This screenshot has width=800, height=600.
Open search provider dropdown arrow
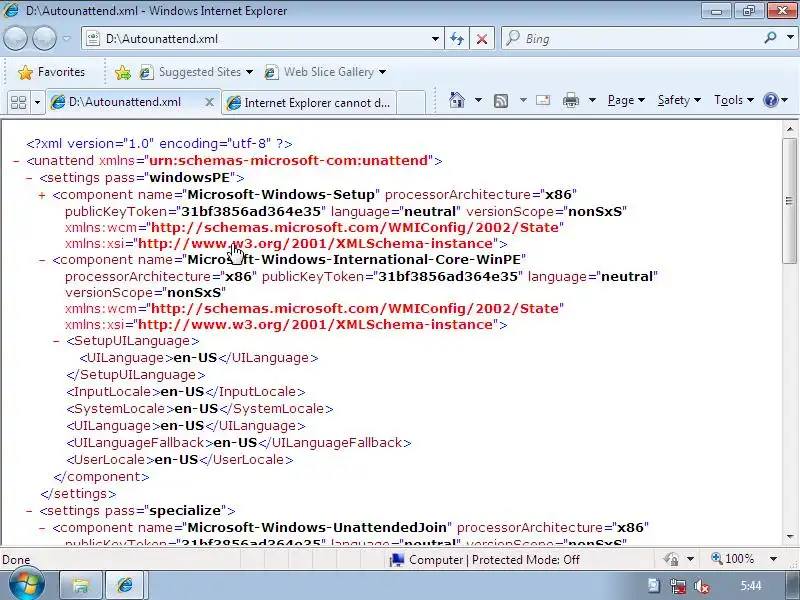[790, 37]
